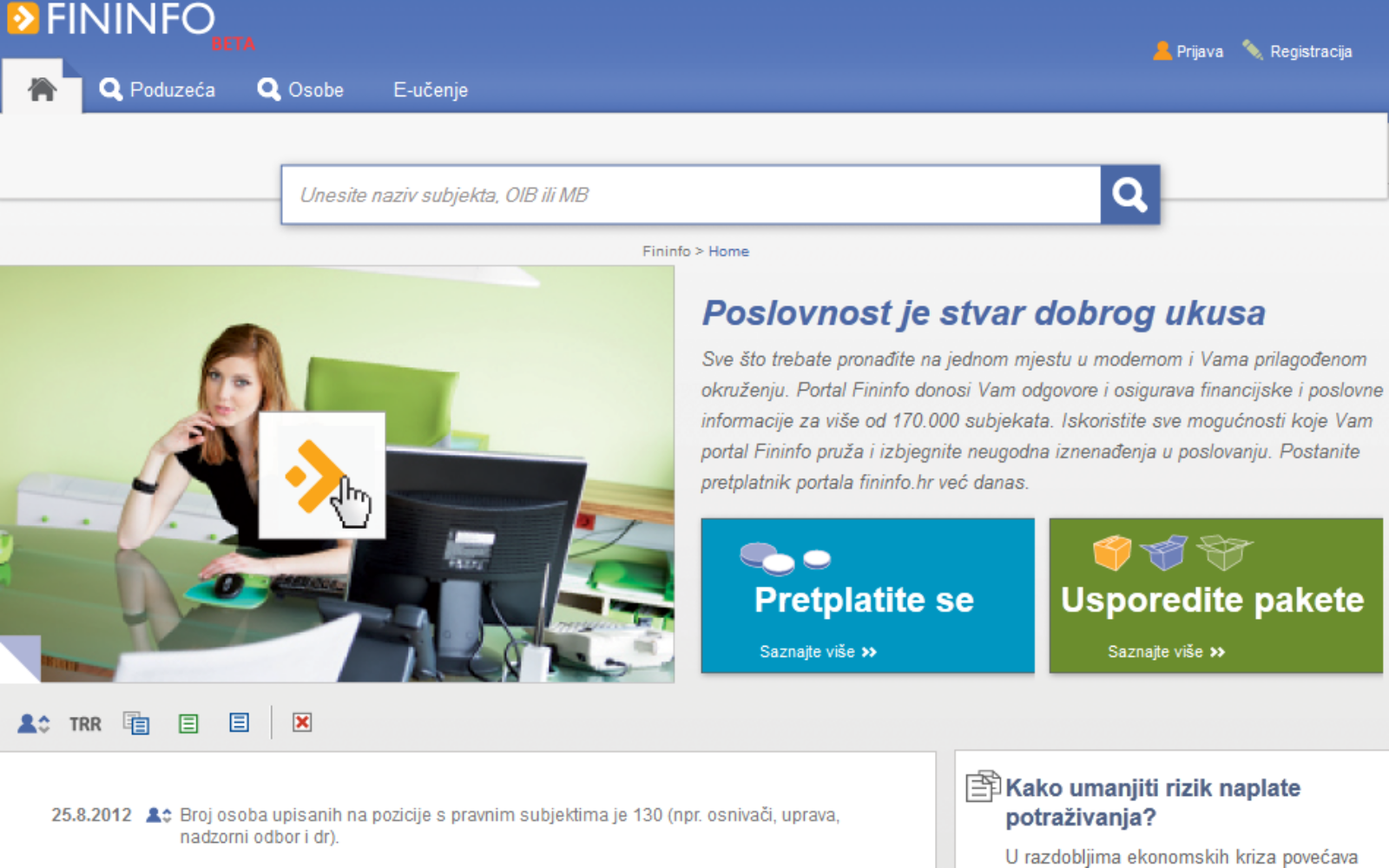This screenshot has width=1389, height=868.
Task: Click the Home breadcrumb link
Action: [x=728, y=251]
